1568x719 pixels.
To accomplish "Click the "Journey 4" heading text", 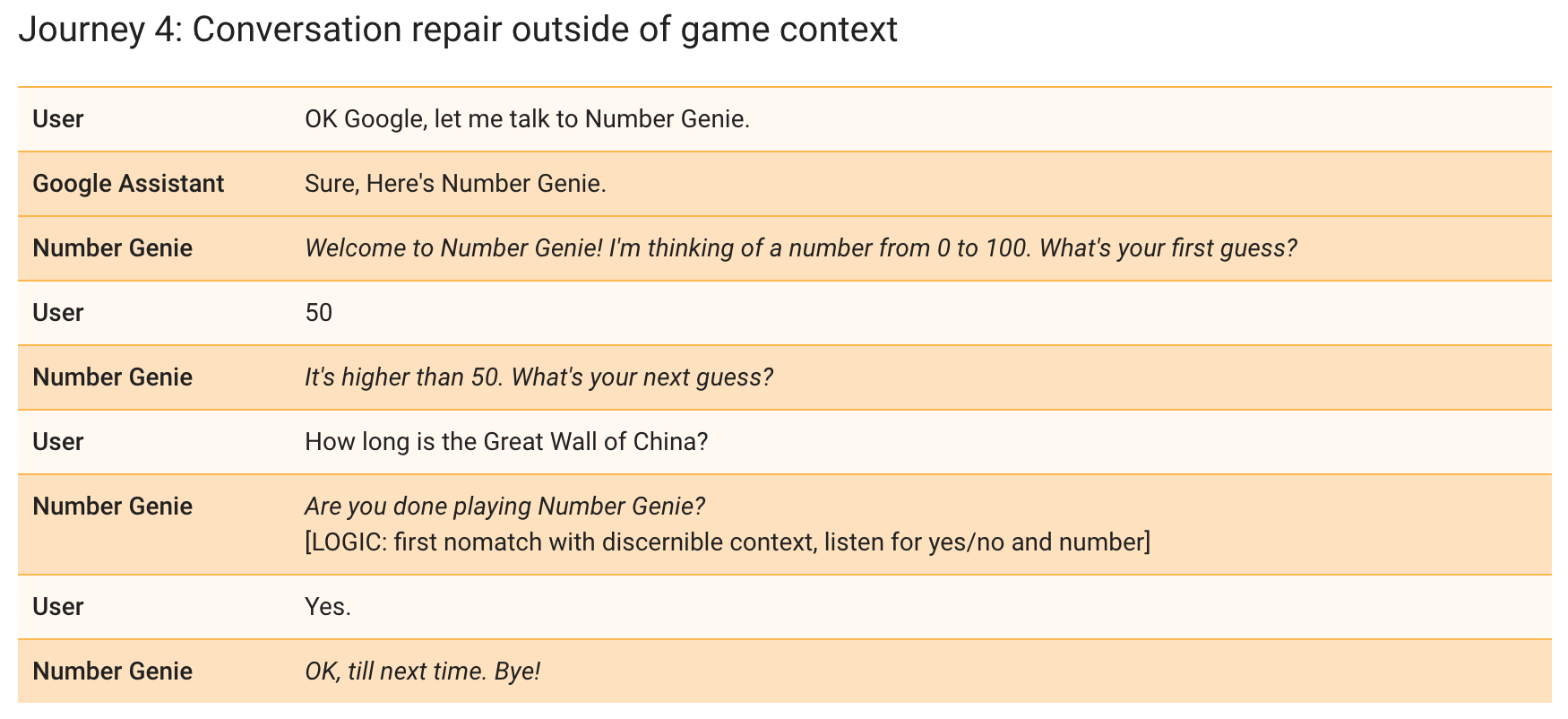I will point(457,30).
